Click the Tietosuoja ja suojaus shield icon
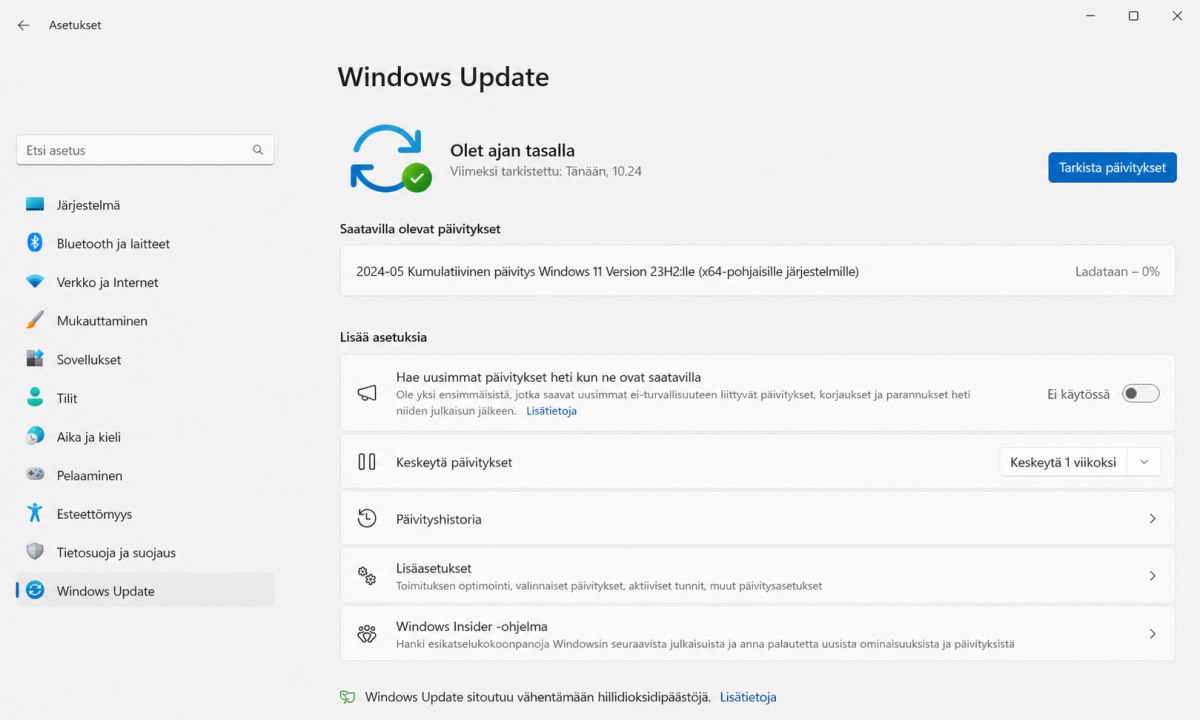This screenshot has width=1200, height=720. (35, 552)
